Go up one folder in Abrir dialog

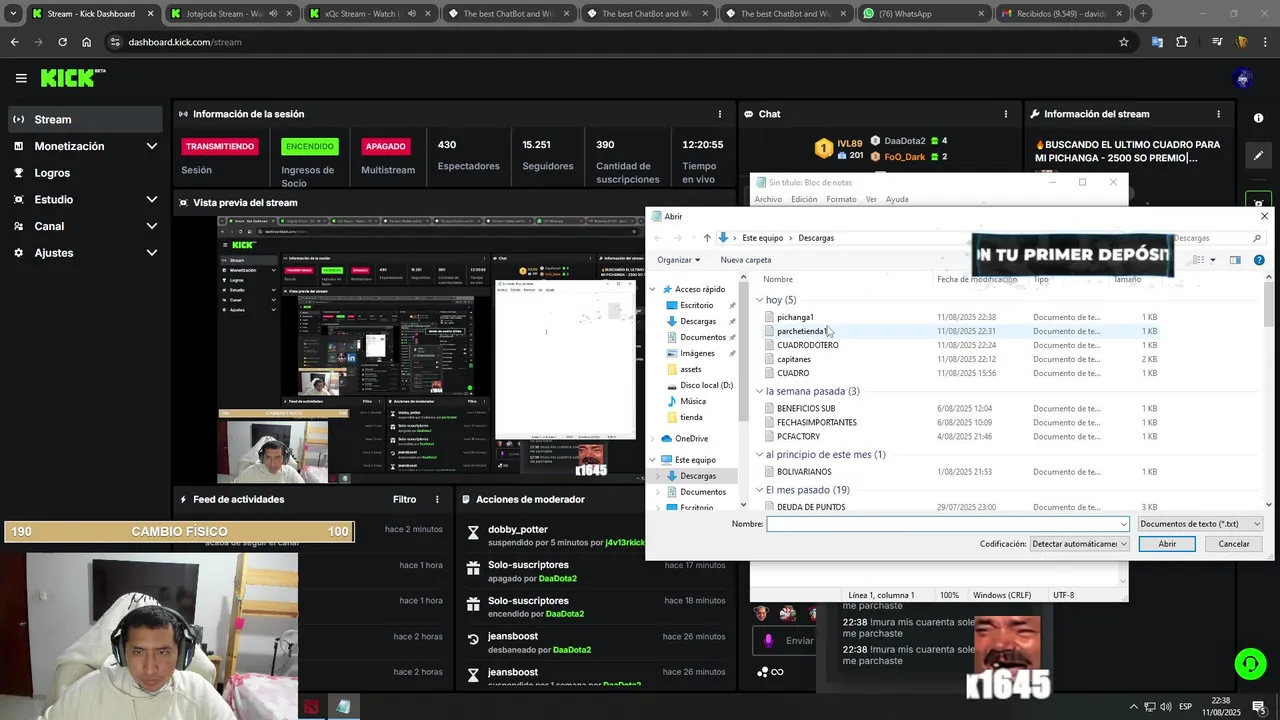707,238
